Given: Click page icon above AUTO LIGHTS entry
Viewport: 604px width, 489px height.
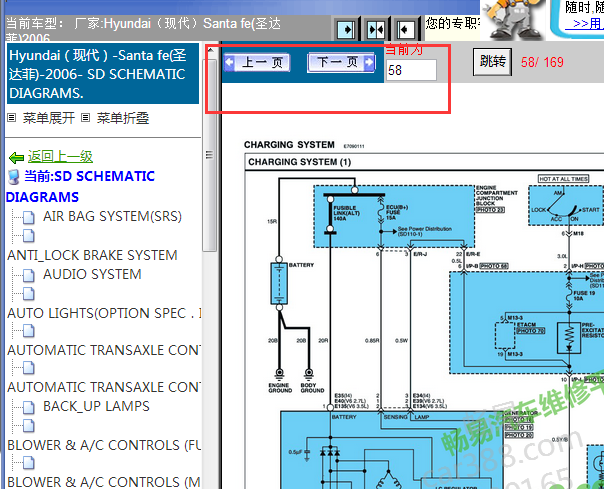Looking at the screenshot, I should (29, 294).
